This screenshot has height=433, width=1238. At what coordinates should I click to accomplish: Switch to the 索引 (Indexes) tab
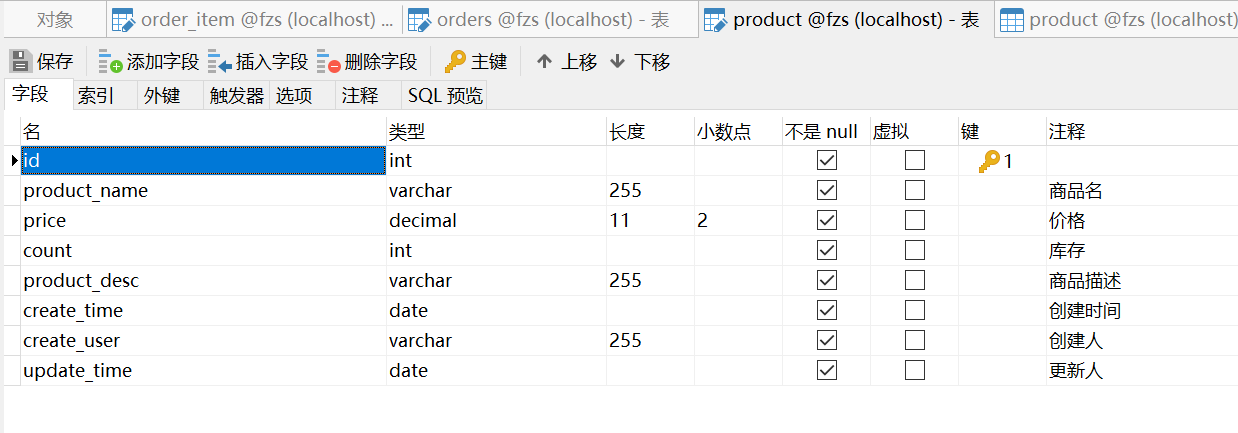point(96,96)
